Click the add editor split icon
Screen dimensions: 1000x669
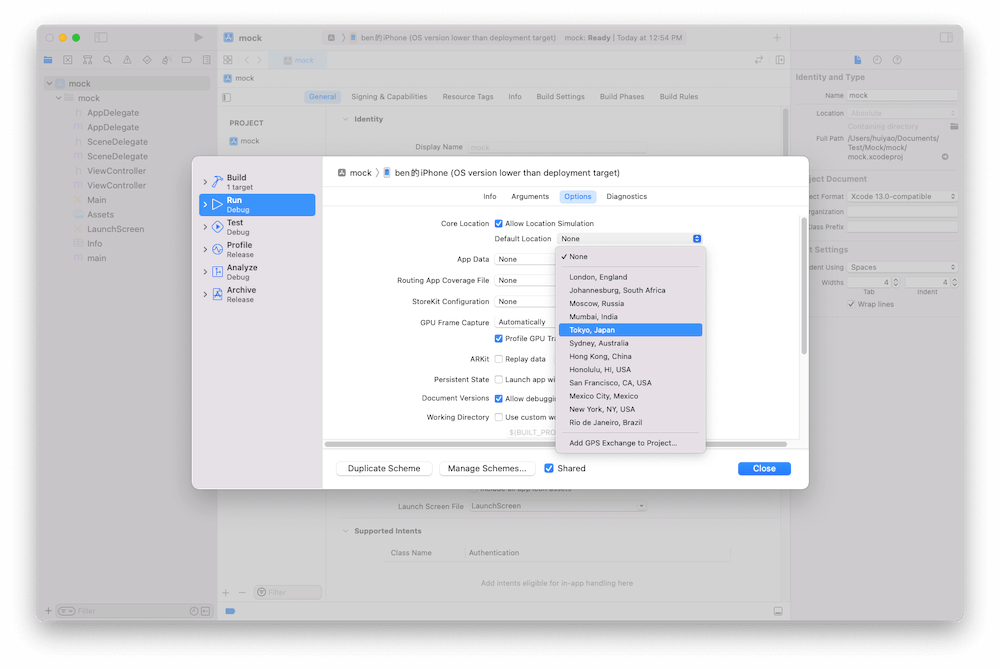780,60
